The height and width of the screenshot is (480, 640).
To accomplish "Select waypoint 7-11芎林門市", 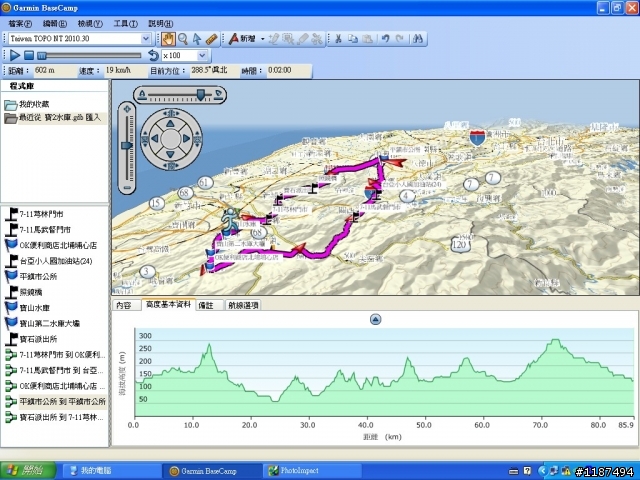I will pyautogui.click(x=41, y=214).
